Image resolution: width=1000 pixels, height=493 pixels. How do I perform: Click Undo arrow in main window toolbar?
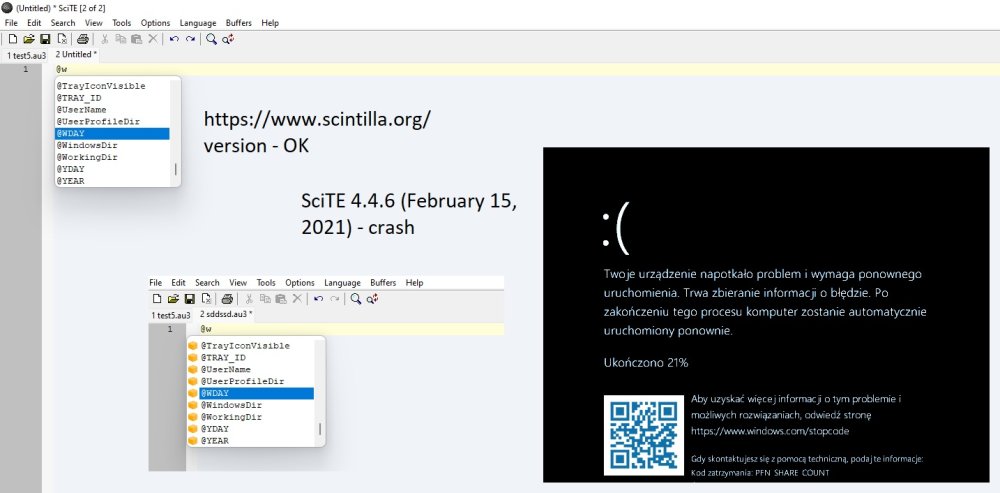coord(174,39)
